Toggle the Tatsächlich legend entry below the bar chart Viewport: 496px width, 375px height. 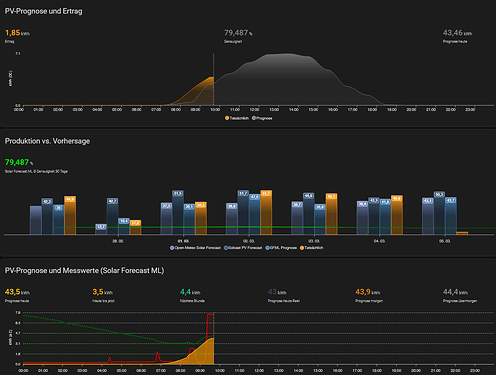[312, 248]
